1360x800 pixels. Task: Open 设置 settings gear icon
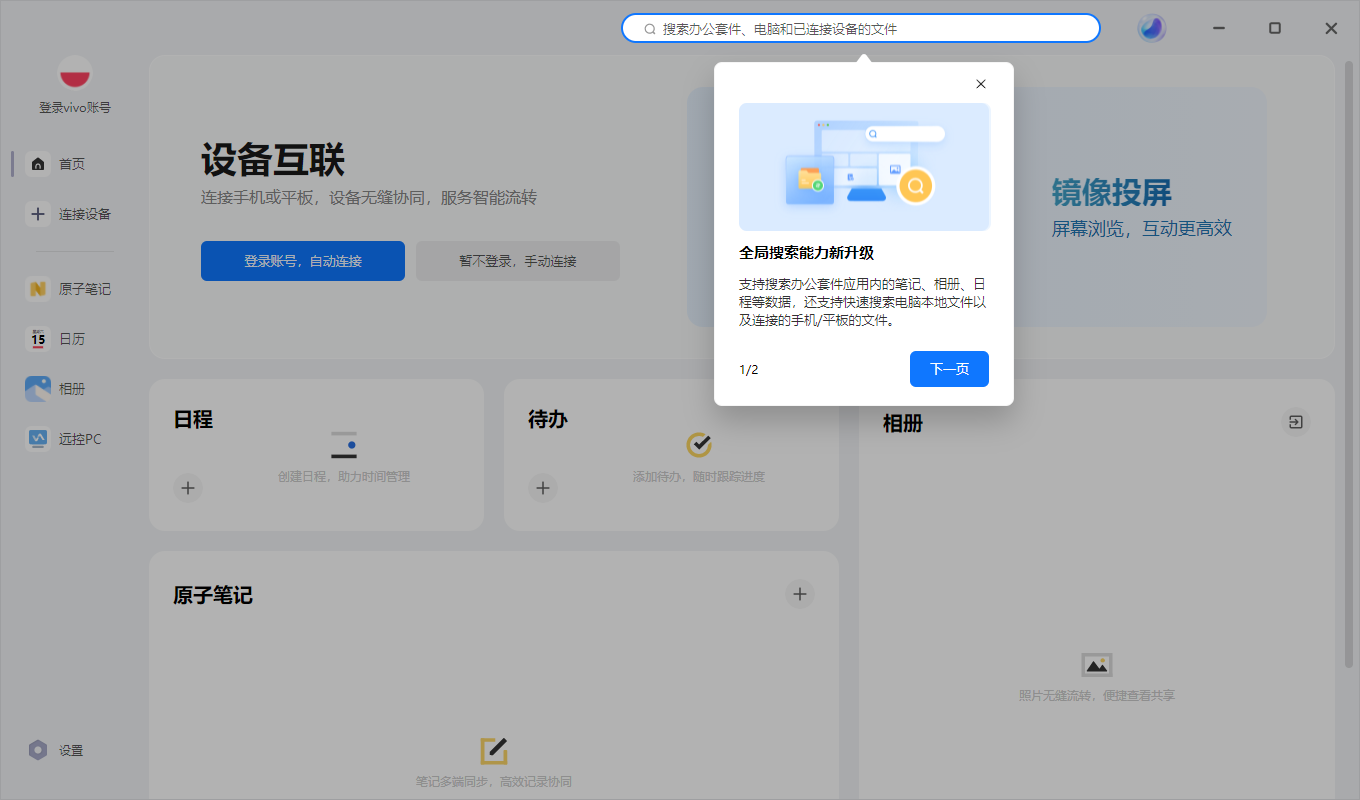point(38,750)
